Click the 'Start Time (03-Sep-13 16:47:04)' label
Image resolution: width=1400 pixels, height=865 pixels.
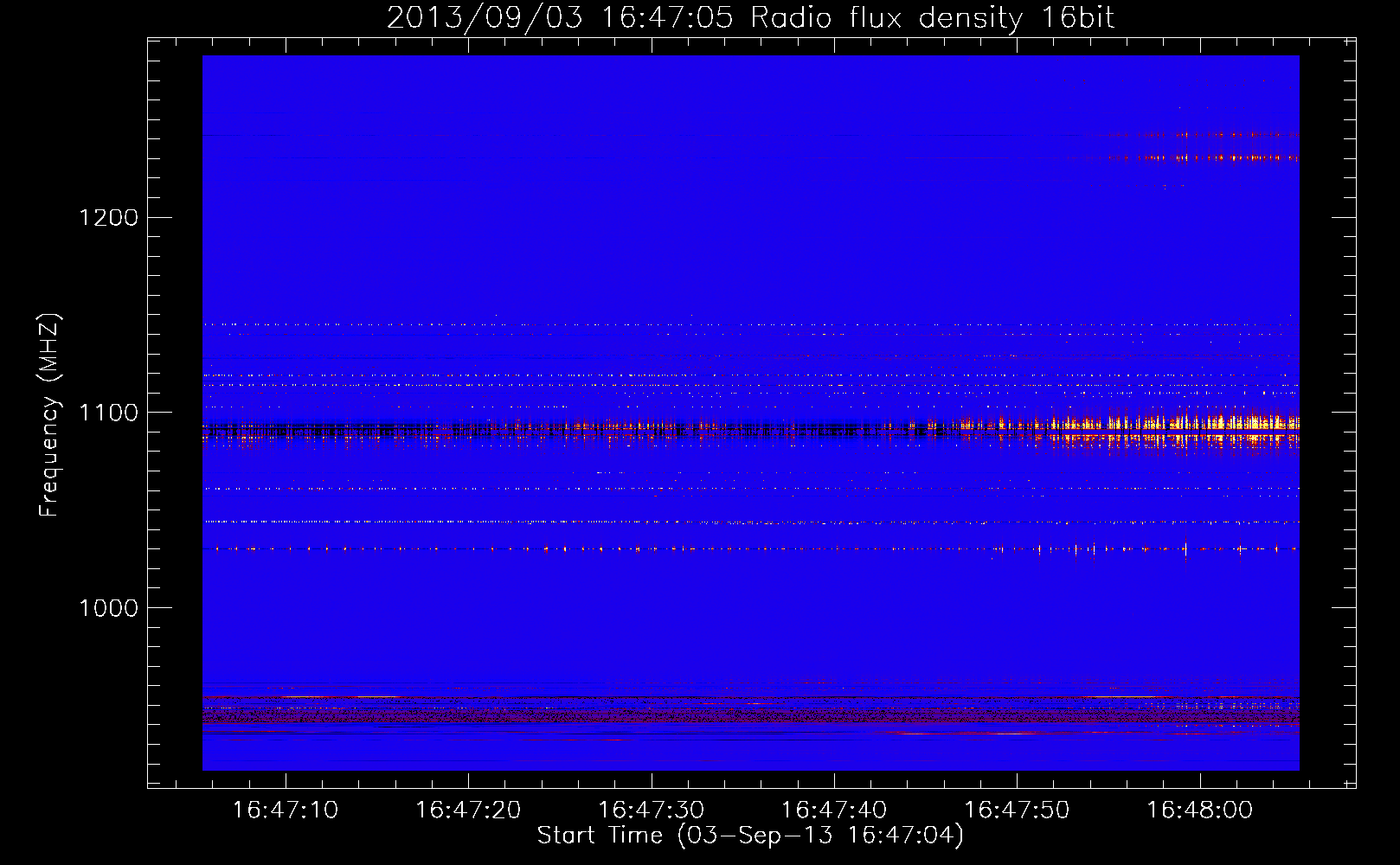tap(750, 836)
